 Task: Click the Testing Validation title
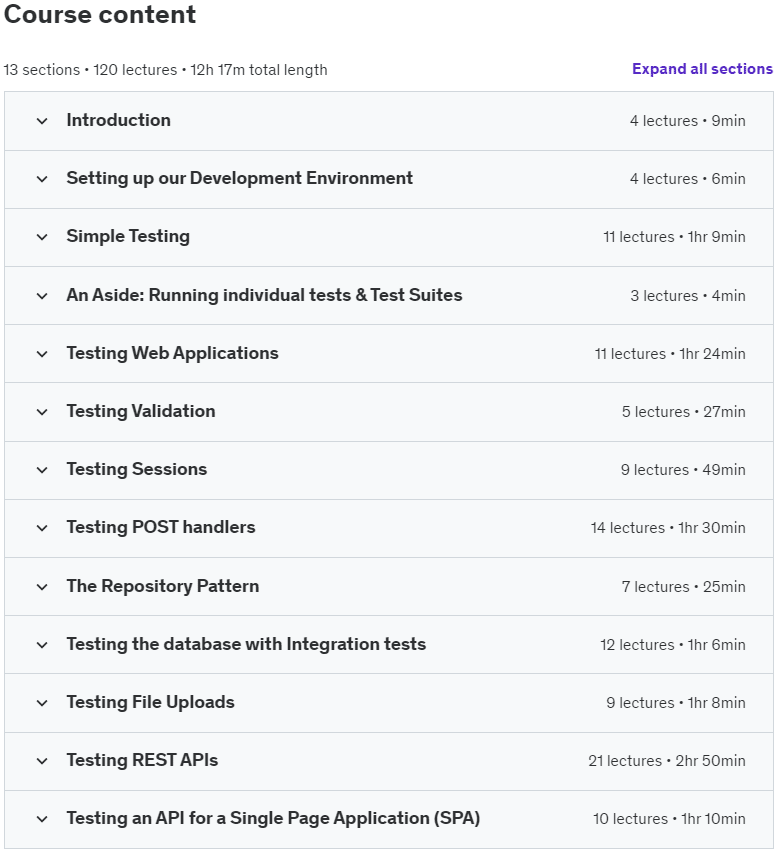pos(141,411)
